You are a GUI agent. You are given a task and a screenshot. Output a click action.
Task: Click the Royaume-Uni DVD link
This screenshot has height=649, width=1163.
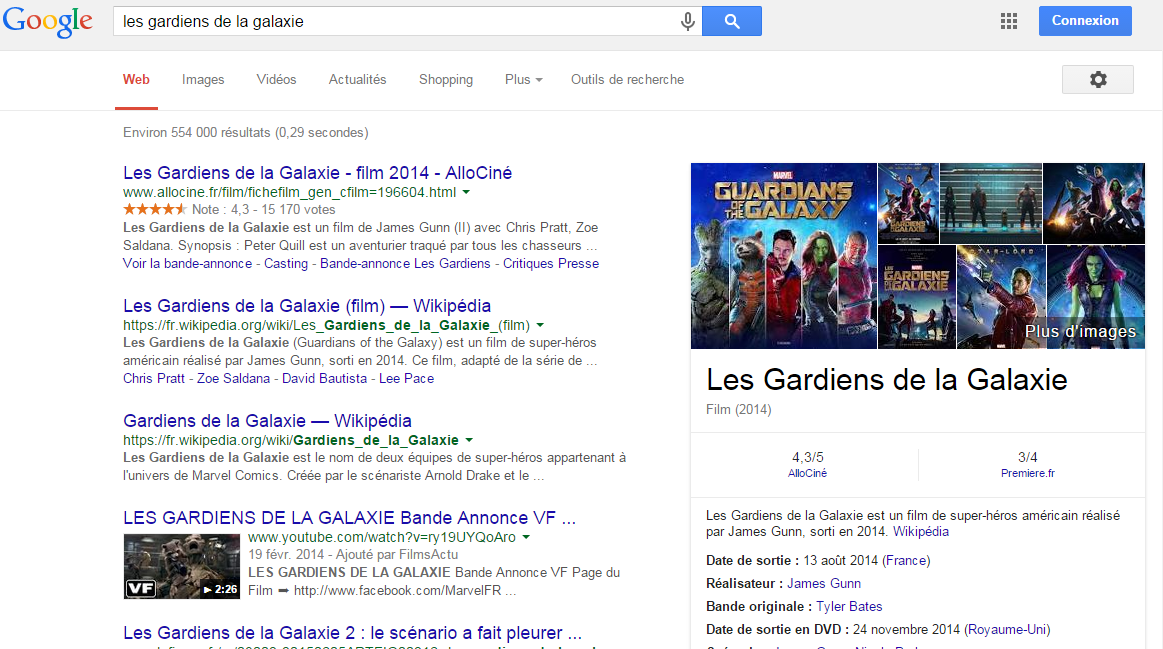tap(1007, 630)
